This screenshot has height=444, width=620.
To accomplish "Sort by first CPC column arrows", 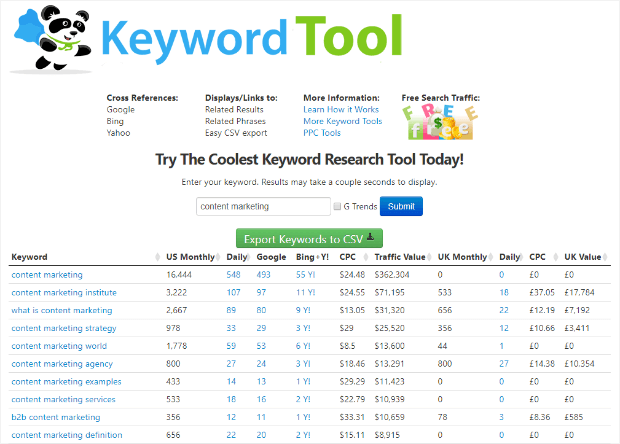I will pyautogui.click(x=366, y=257).
